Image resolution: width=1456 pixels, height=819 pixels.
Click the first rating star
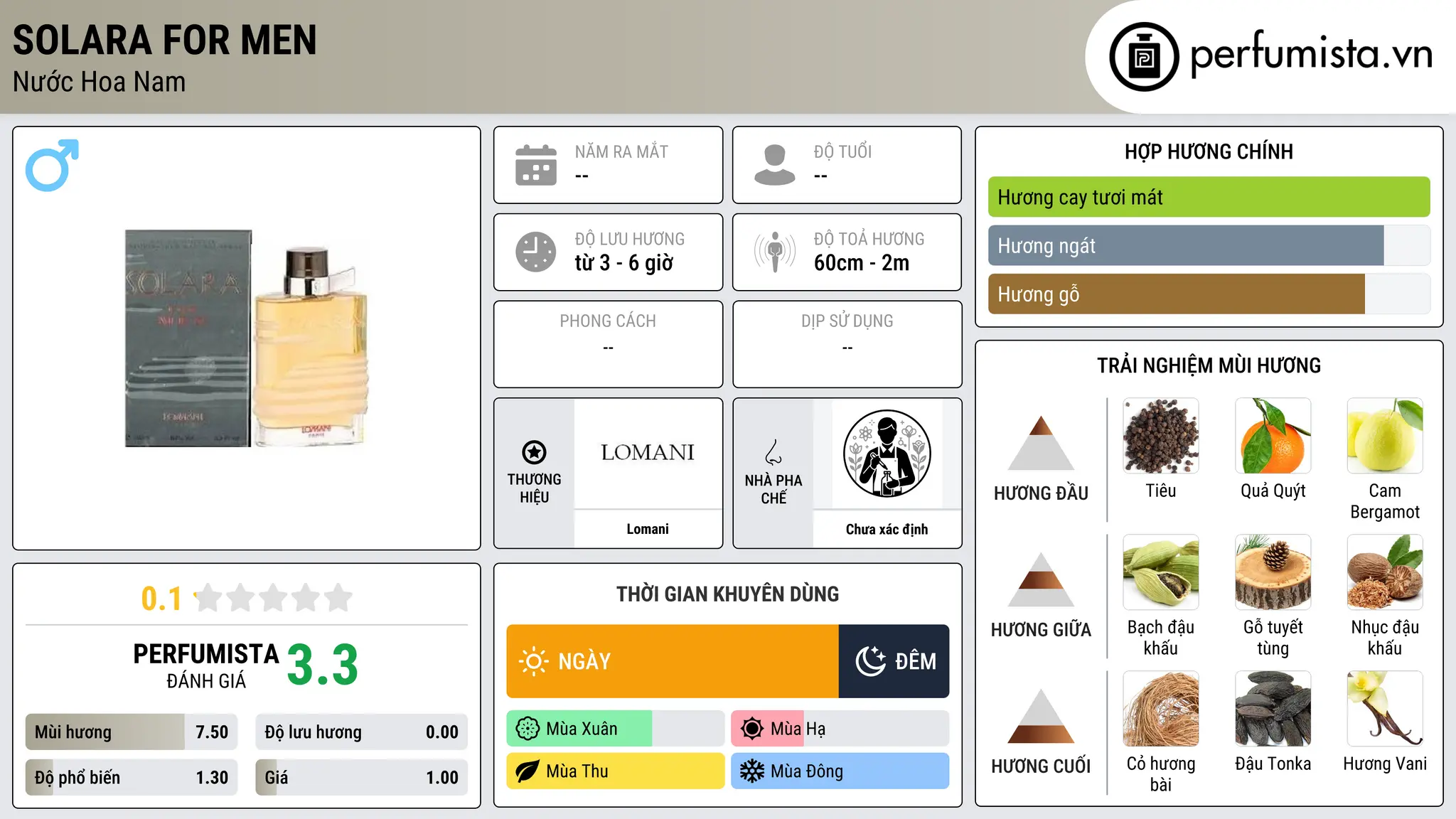tap(208, 598)
